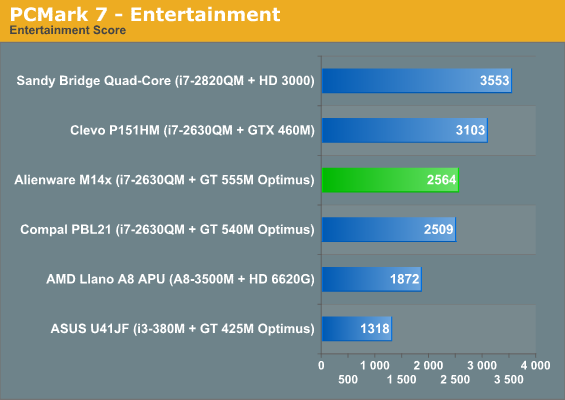Click the green bar value 2564
The height and width of the screenshot is (400, 565).
[x=441, y=179]
